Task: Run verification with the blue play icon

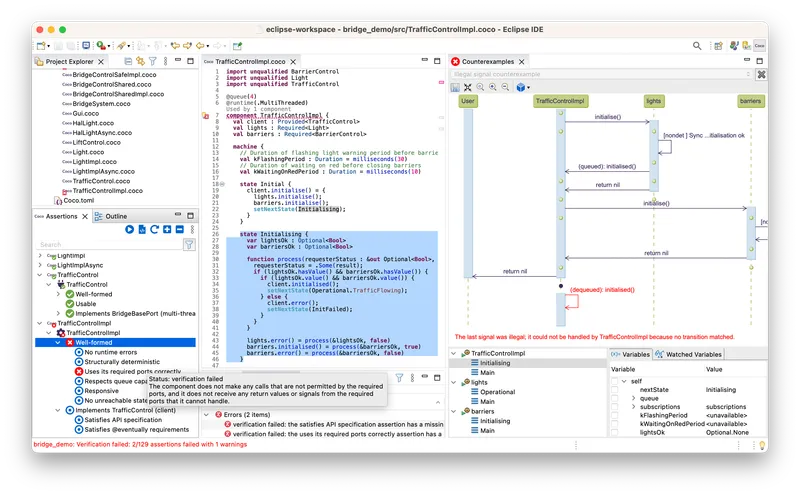Action: (x=130, y=230)
